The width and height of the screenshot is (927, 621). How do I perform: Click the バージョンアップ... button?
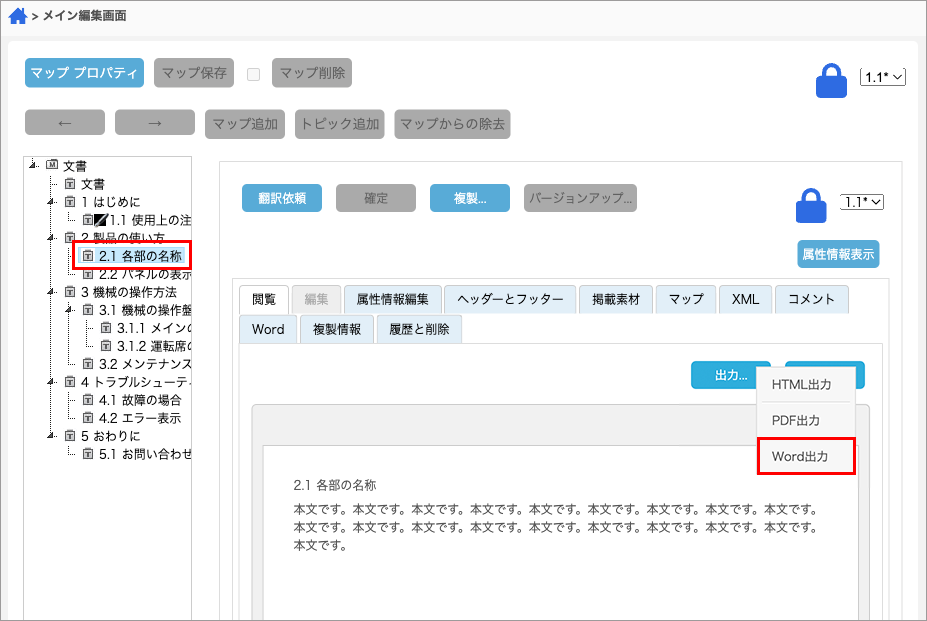(581, 198)
